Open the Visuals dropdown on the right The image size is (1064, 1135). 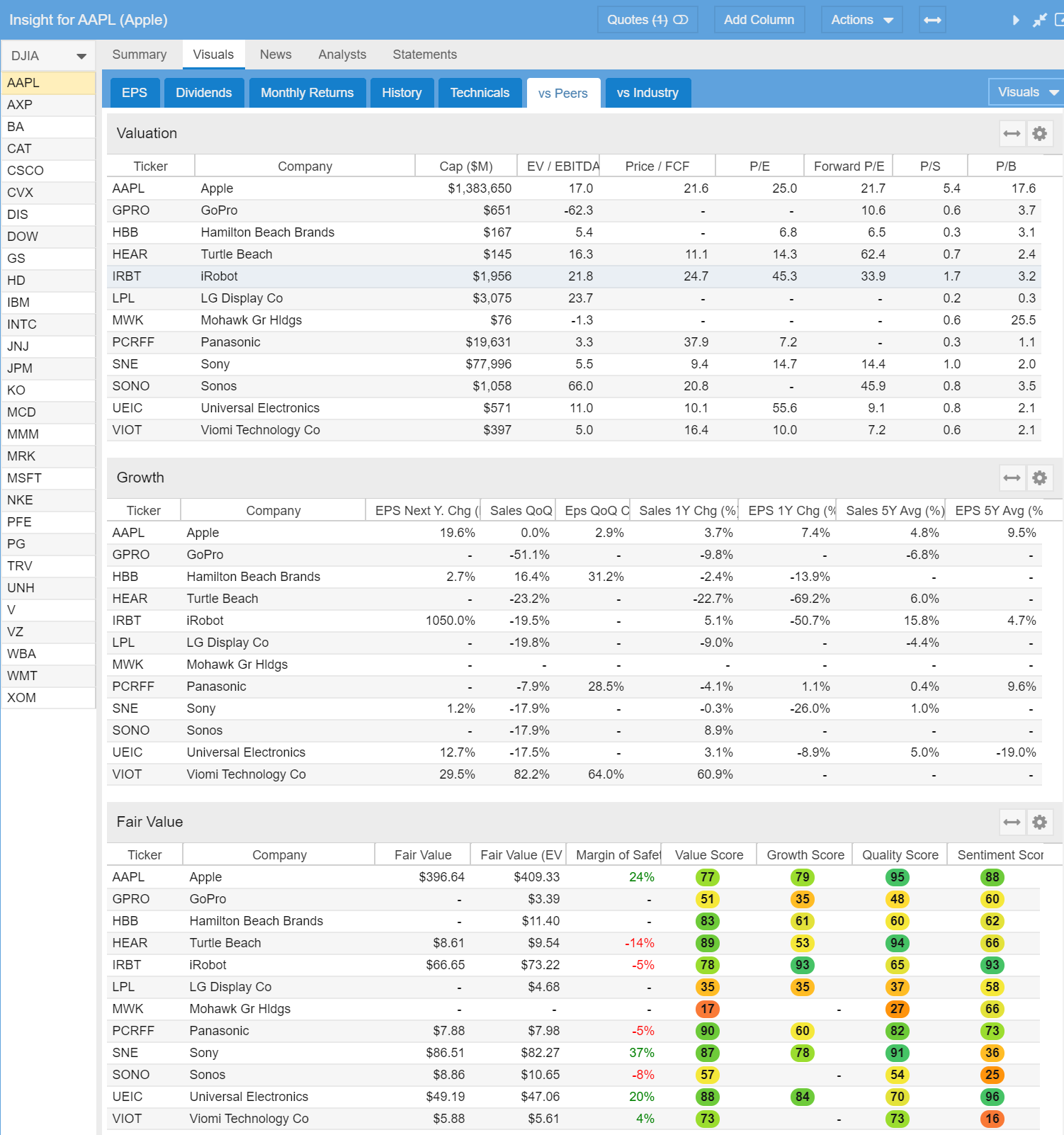tap(1027, 92)
